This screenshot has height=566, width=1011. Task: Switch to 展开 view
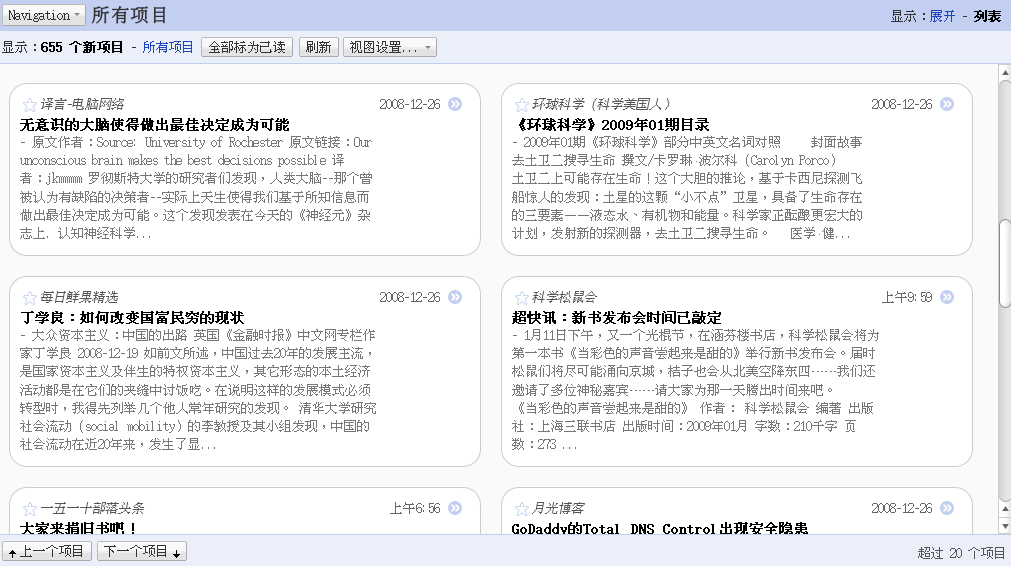942,16
